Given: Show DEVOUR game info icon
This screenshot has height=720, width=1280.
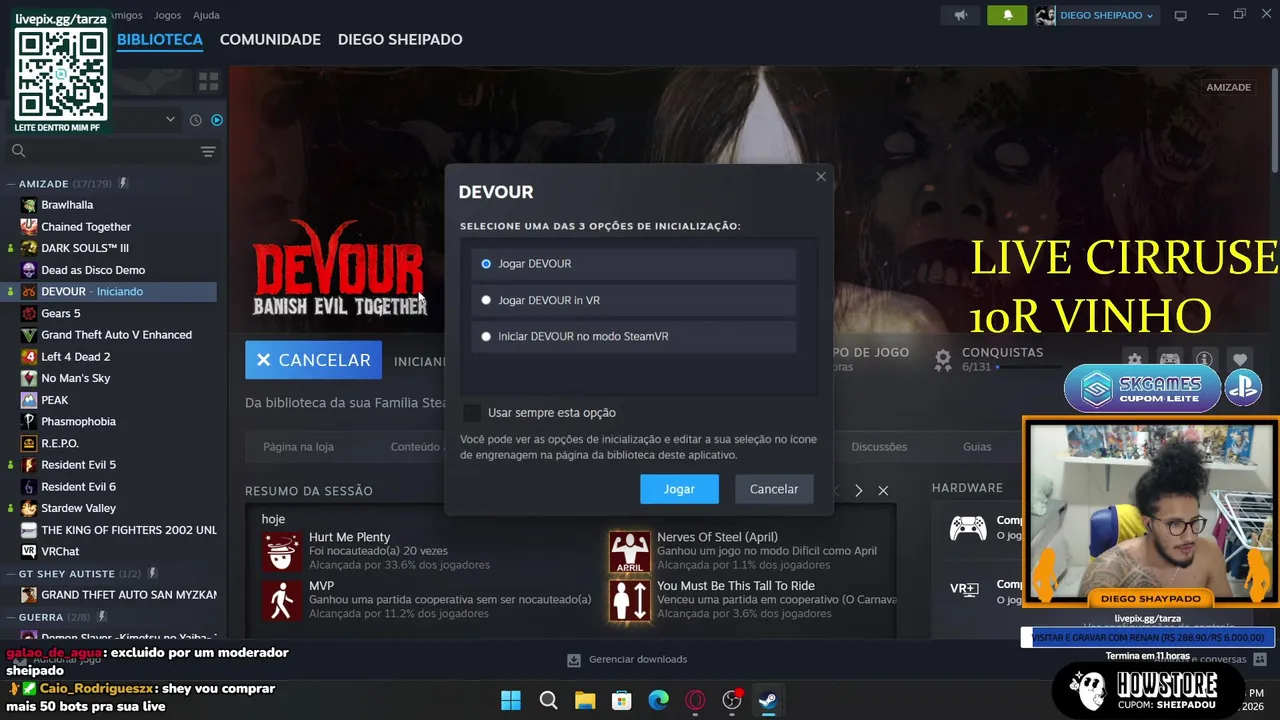Looking at the screenshot, I should pyautogui.click(x=1204, y=360).
